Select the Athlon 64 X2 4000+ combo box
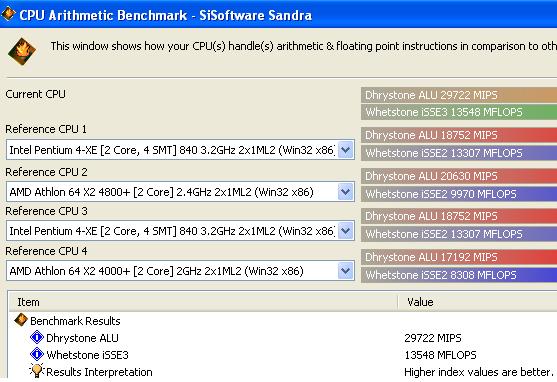Viewport: 557px width, 382px height. click(180, 271)
